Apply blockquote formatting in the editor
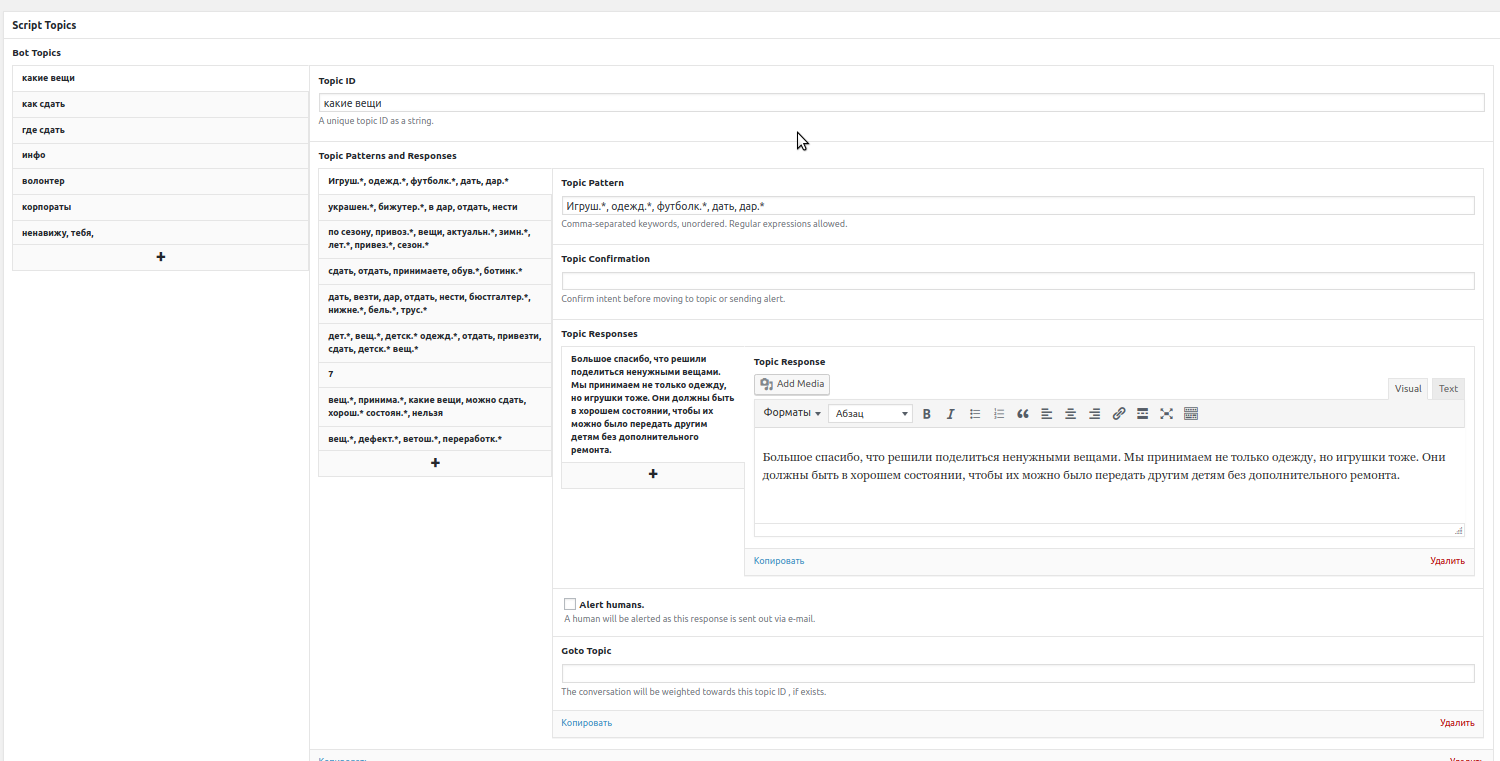The image size is (1500, 761). coord(1023,414)
